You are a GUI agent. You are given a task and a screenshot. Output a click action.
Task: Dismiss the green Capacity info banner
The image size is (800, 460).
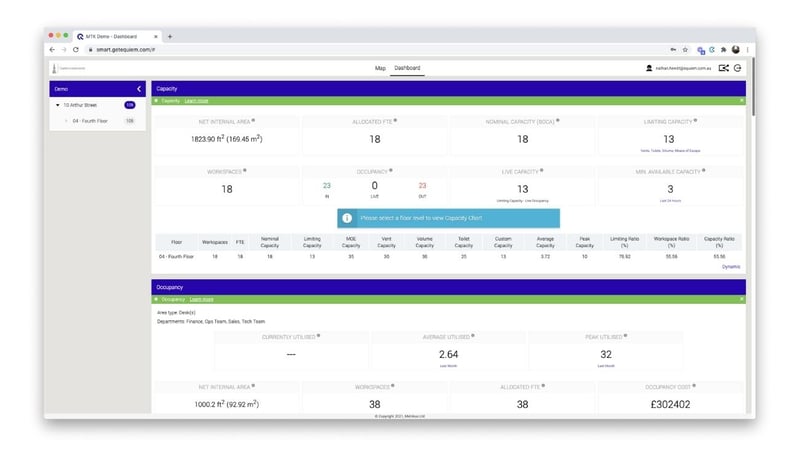pos(741,101)
